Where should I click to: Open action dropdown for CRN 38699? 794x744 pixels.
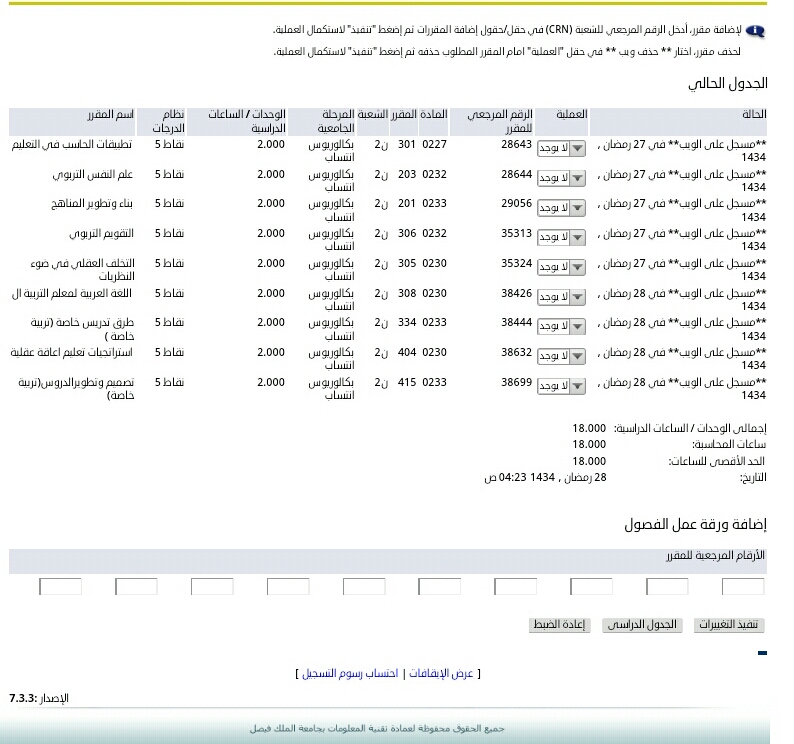point(562,386)
